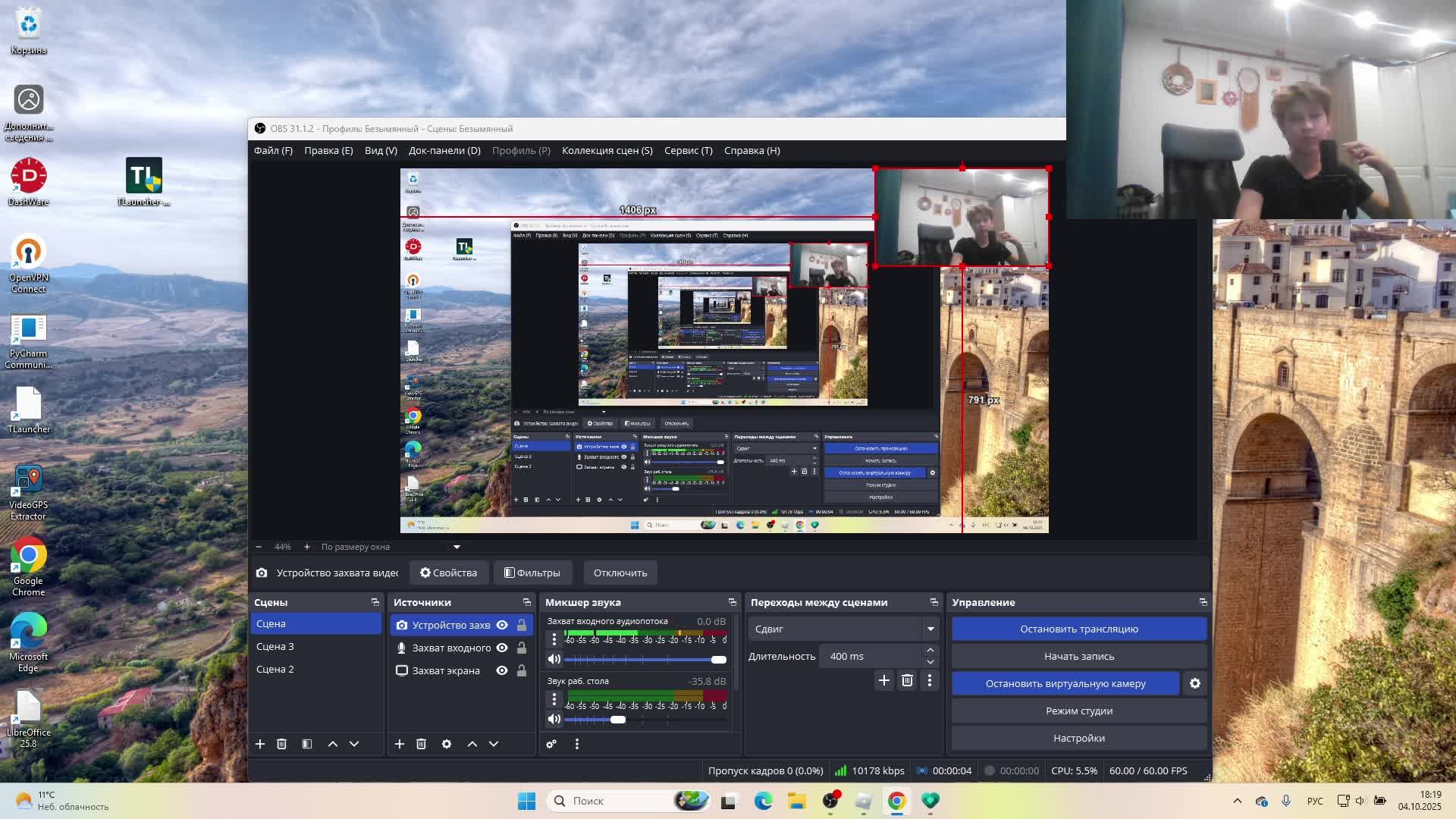
Task: Click the Фильтры button
Action: click(x=532, y=573)
